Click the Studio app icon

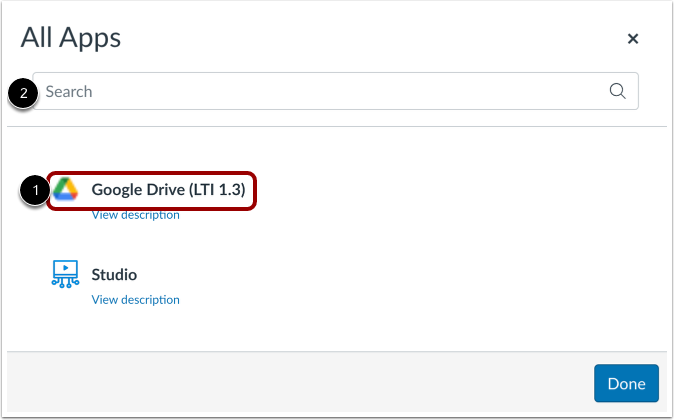65,274
